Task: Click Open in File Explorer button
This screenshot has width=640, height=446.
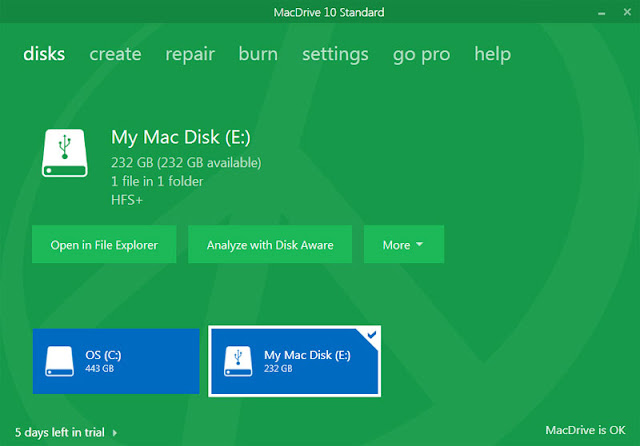Action: [x=104, y=244]
